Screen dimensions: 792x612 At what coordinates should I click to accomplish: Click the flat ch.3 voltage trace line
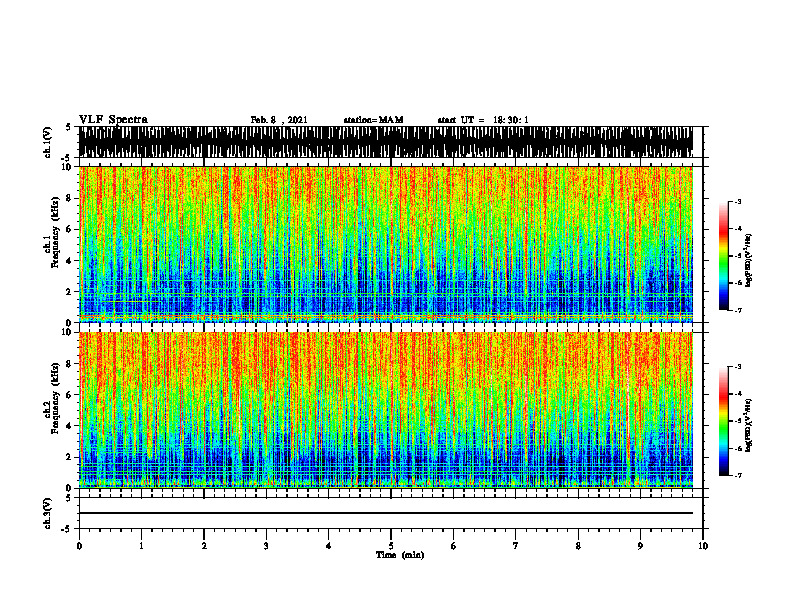coord(386,513)
